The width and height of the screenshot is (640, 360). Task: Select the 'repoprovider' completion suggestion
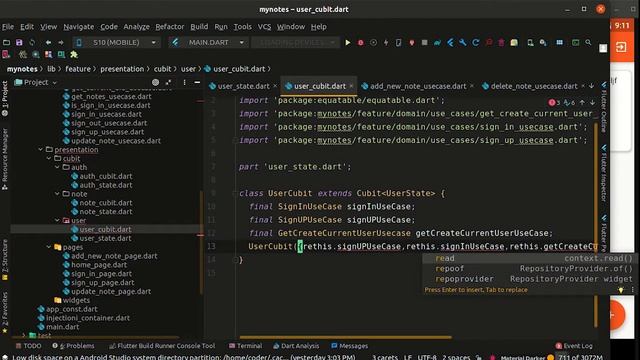coord(528,279)
